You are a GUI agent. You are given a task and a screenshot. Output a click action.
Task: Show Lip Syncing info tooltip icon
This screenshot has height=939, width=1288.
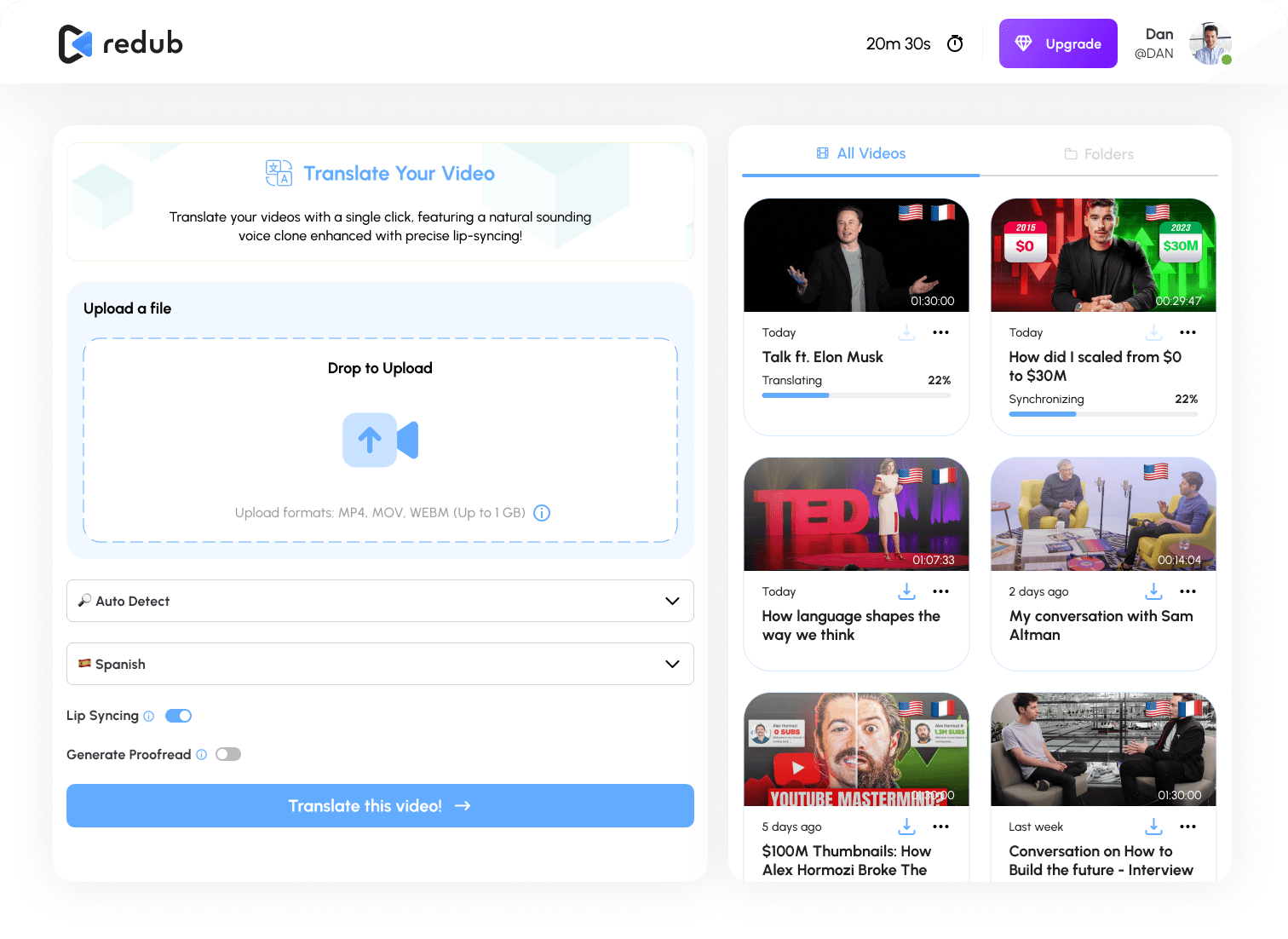[149, 716]
